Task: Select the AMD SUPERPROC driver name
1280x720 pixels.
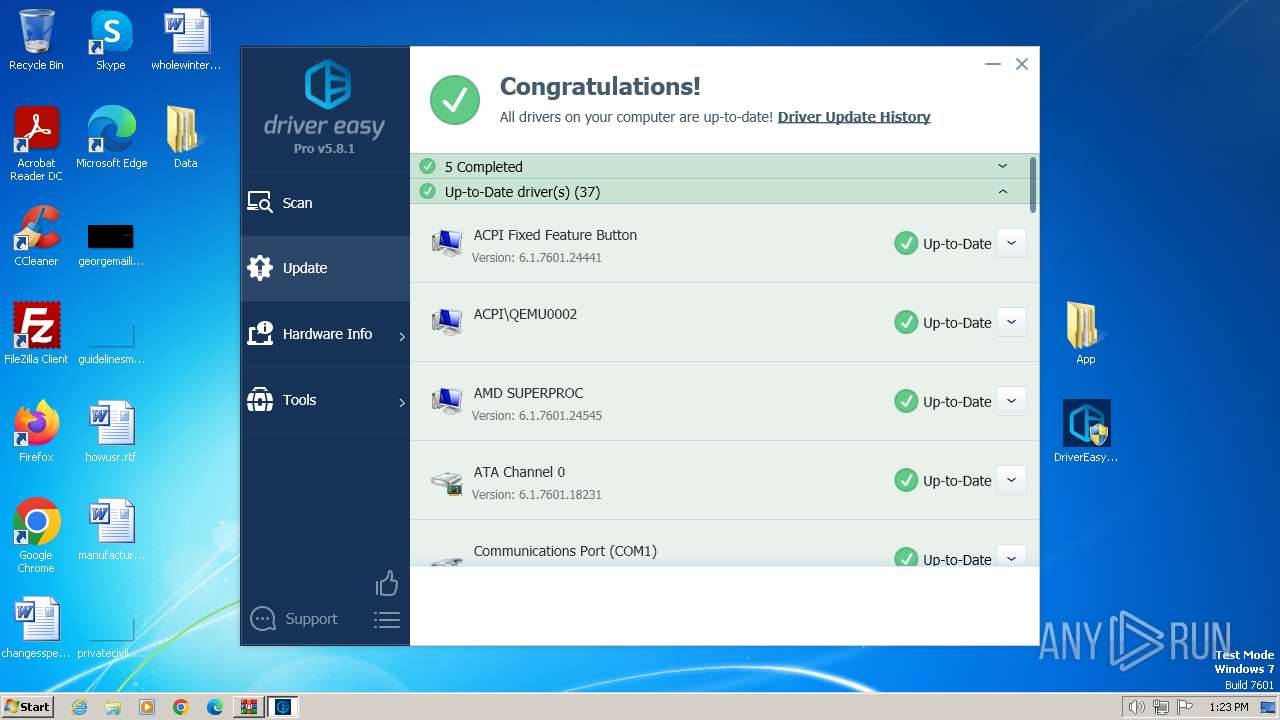Action: [528, 393]
